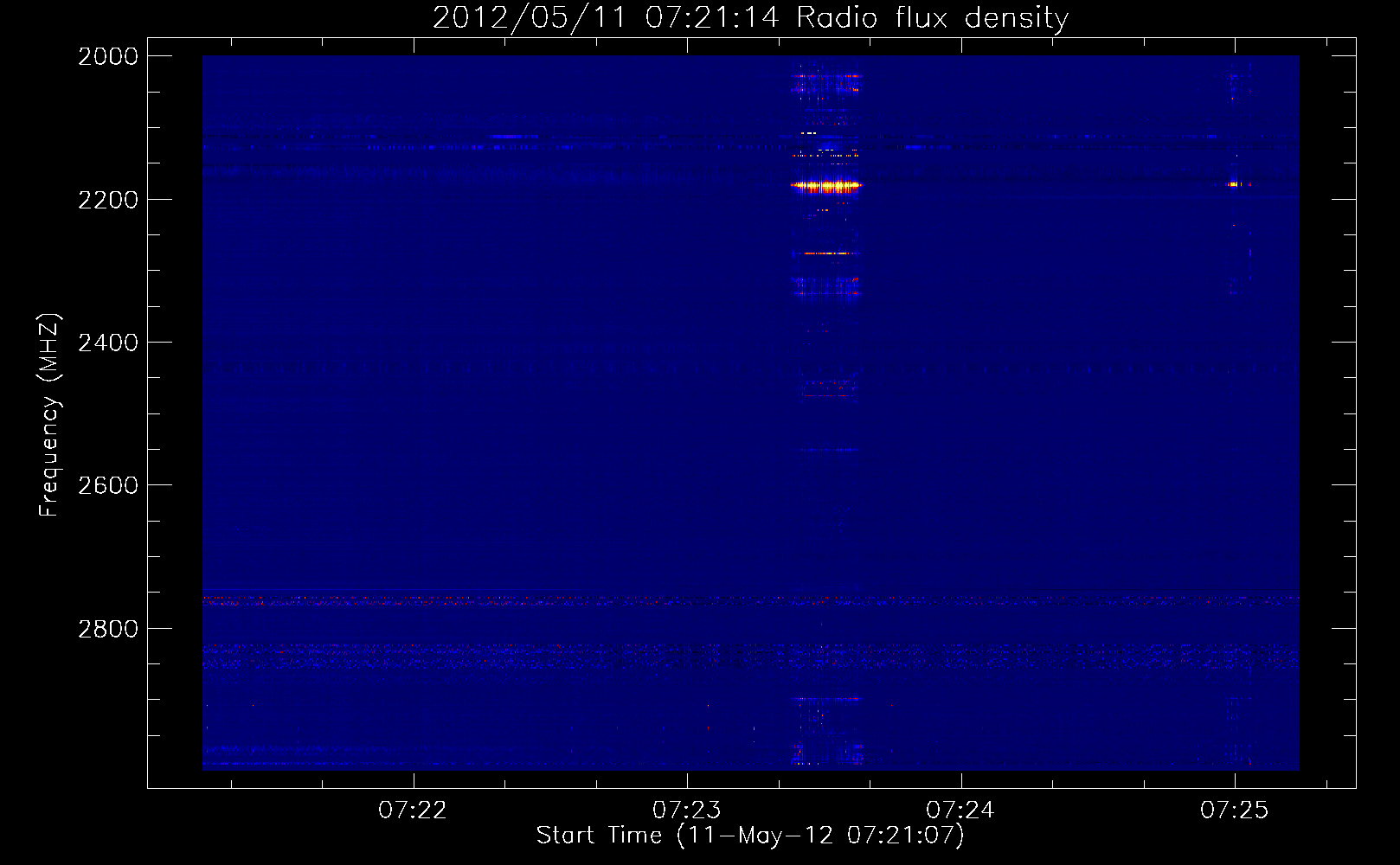The image size is (1400, 865).
Task: Click the '2200' frequency axis label
Action: pyautogui.click(x=108, y=200)
